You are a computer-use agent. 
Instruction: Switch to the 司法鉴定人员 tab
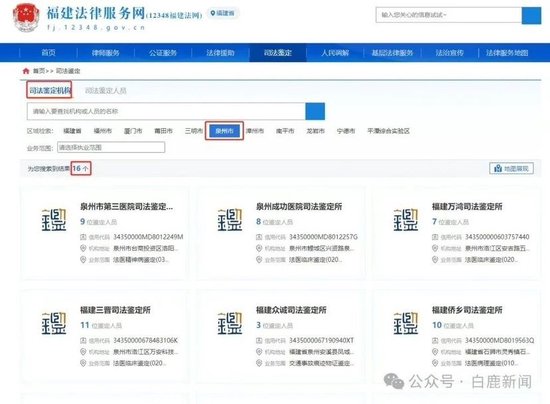pos(106,91)
